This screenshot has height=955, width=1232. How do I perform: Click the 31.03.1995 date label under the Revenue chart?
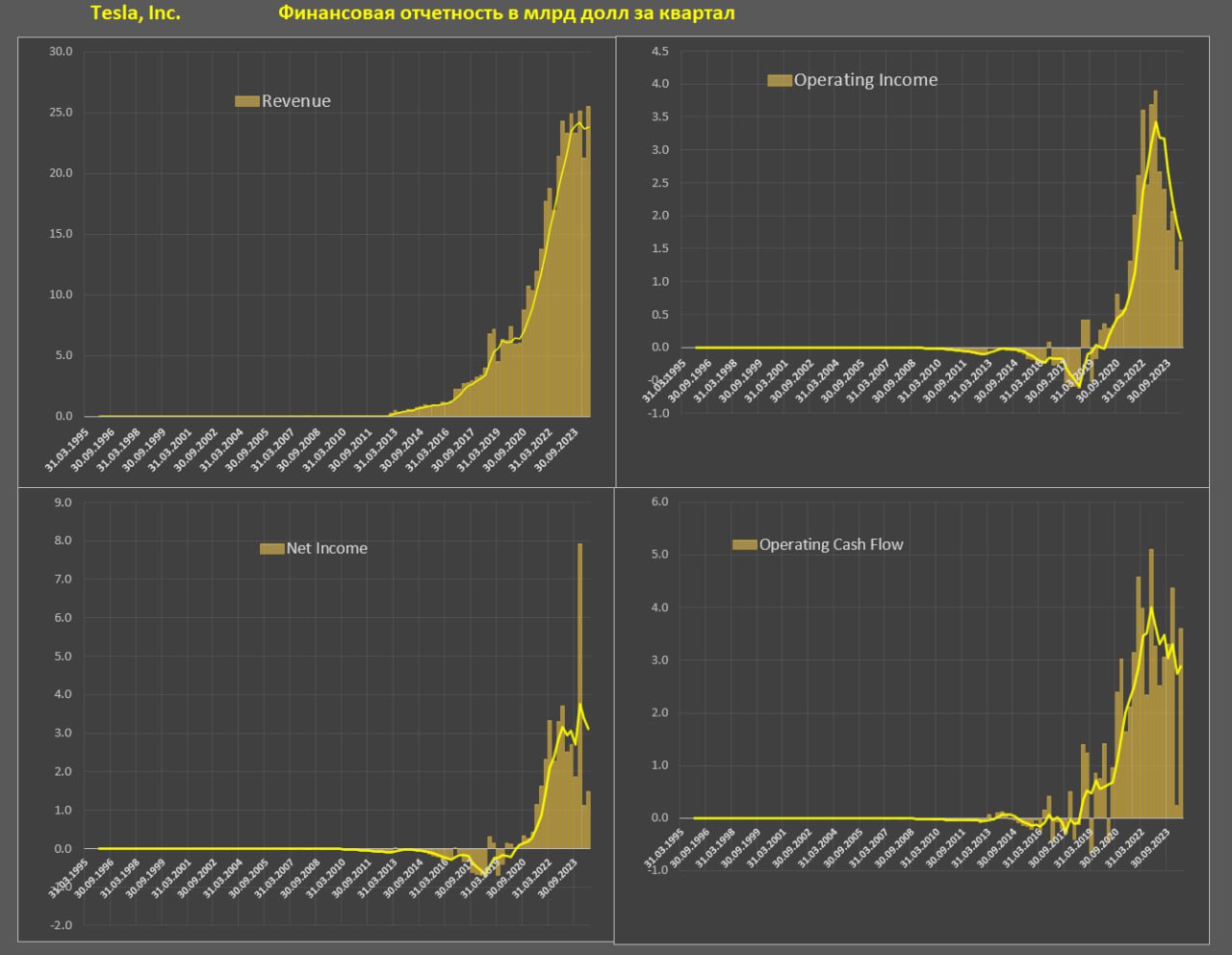point(67,450)
